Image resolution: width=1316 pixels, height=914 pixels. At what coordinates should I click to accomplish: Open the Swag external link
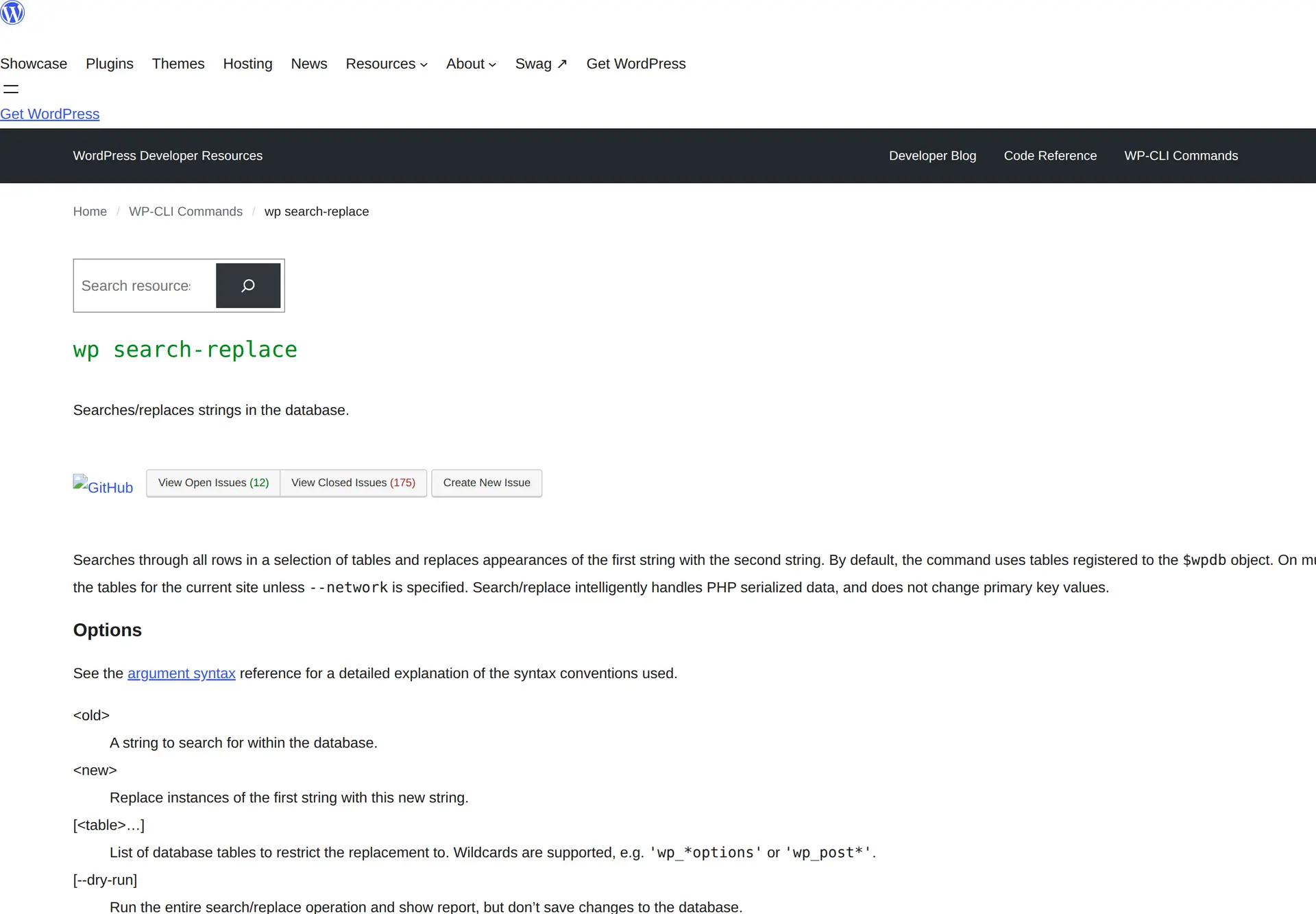[x=541, y=64]
